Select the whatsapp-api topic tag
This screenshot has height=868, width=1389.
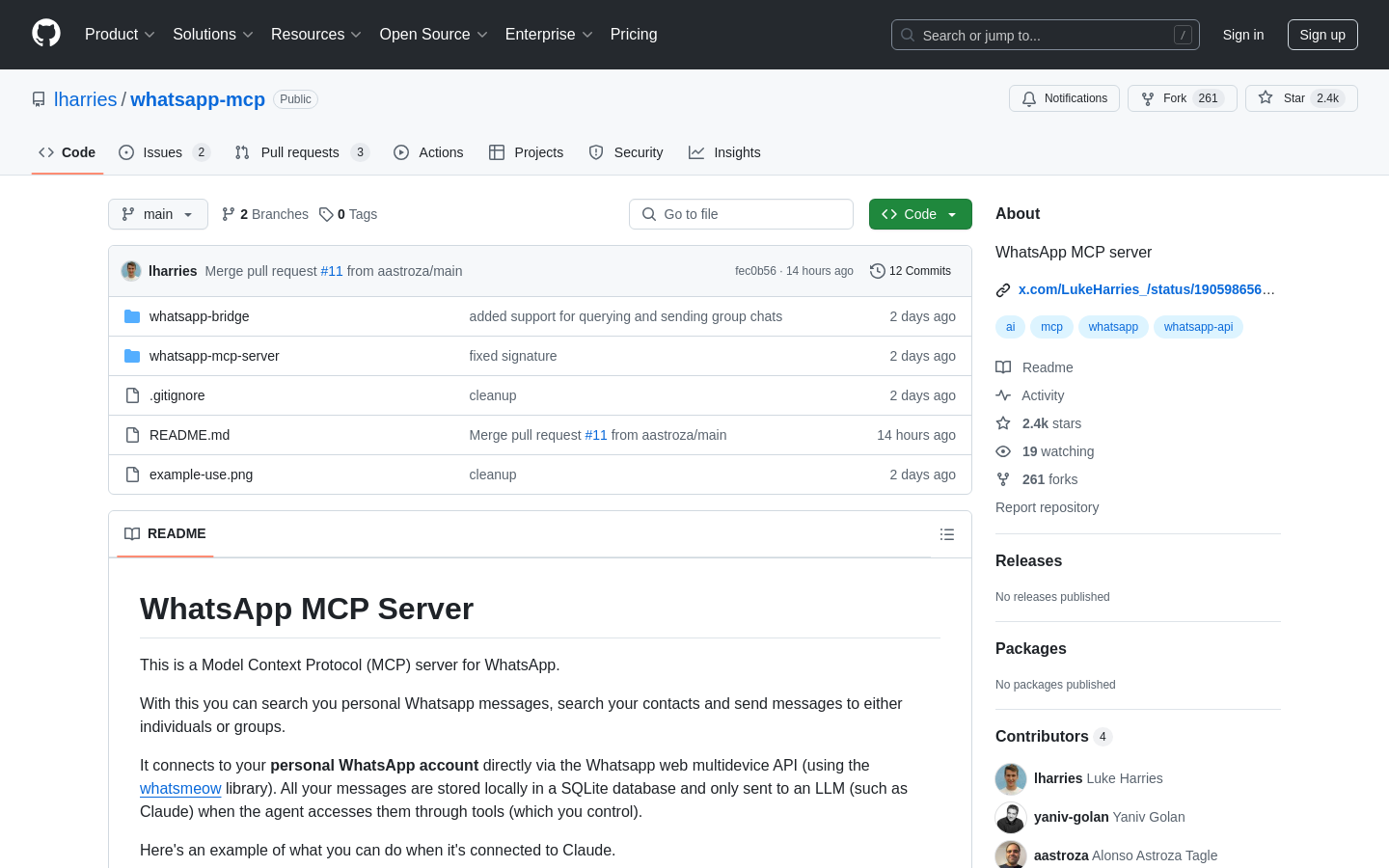(1198, 327)
